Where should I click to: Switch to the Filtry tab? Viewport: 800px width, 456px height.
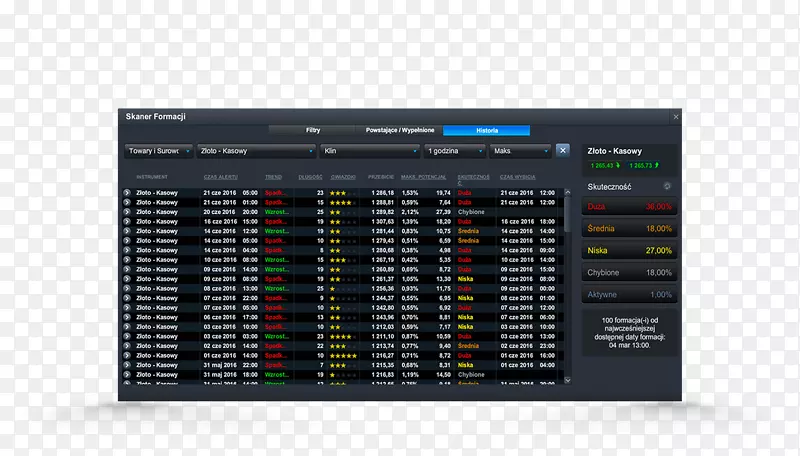click(313, 130)
